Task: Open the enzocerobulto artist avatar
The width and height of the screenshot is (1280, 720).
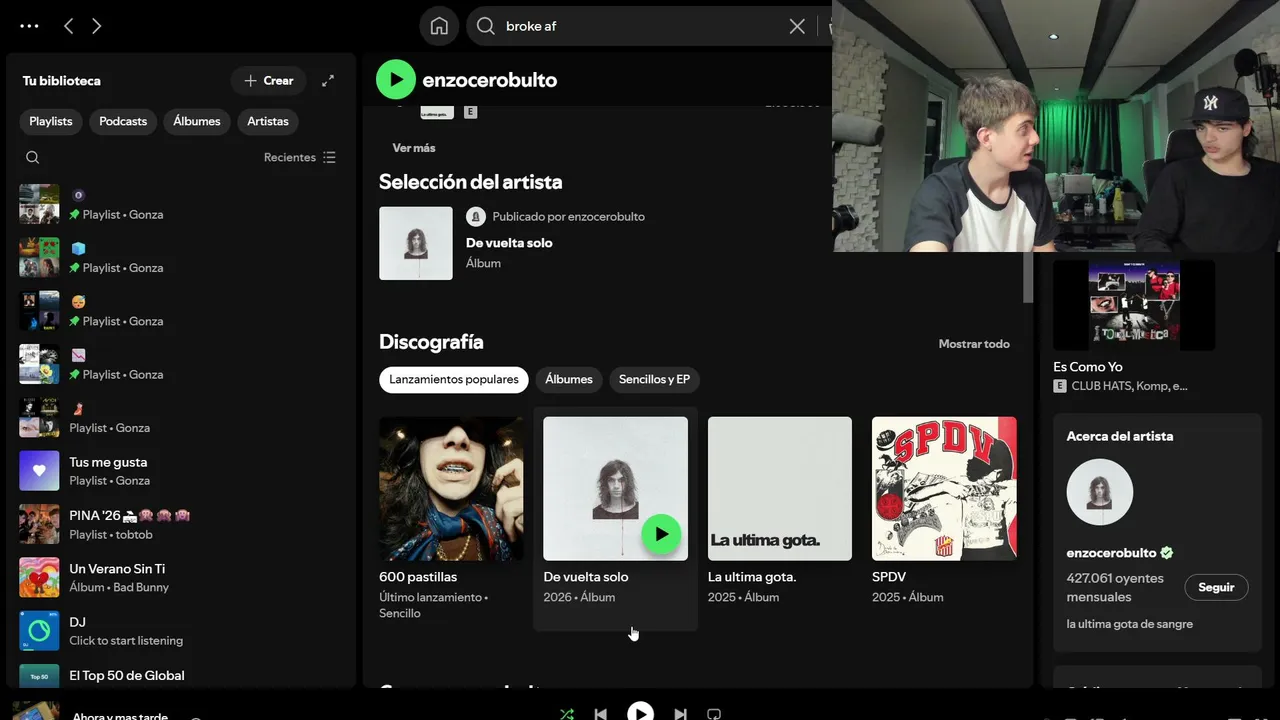Action: pyautogui.click(x=1100, y=492)
